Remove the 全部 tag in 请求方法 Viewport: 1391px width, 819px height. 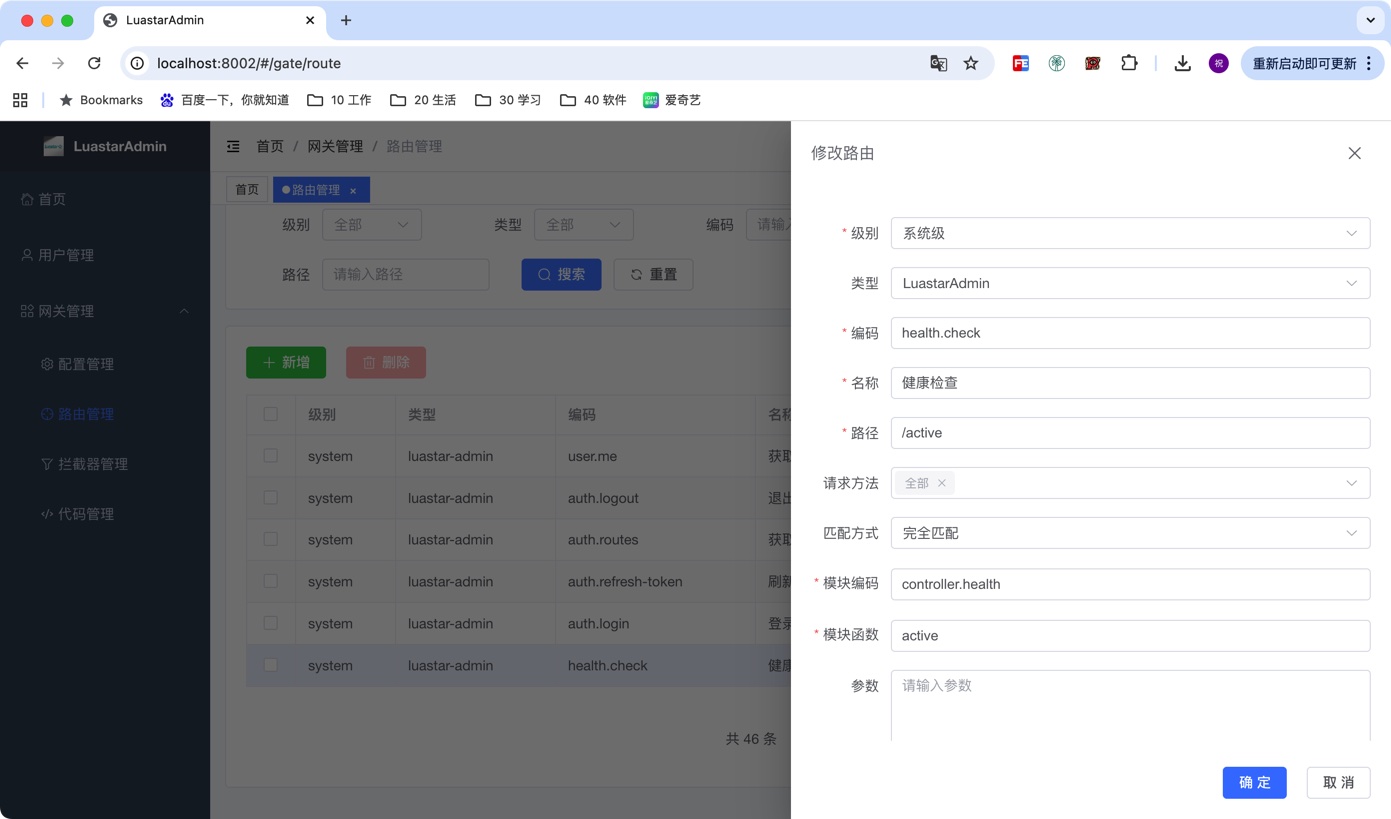(941, 483)
